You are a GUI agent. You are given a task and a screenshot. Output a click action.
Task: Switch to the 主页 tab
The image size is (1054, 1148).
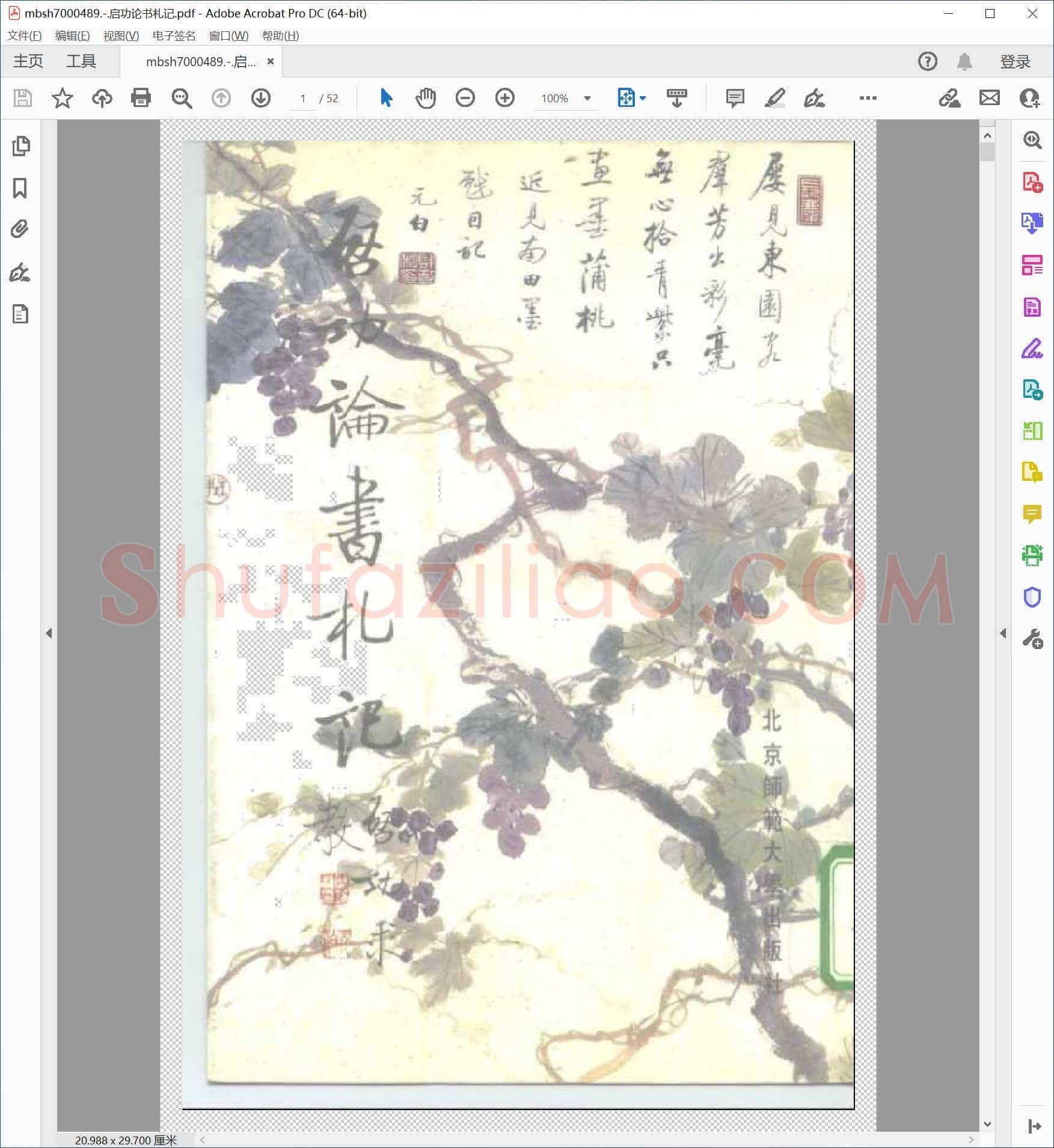[x=28, y=61]
